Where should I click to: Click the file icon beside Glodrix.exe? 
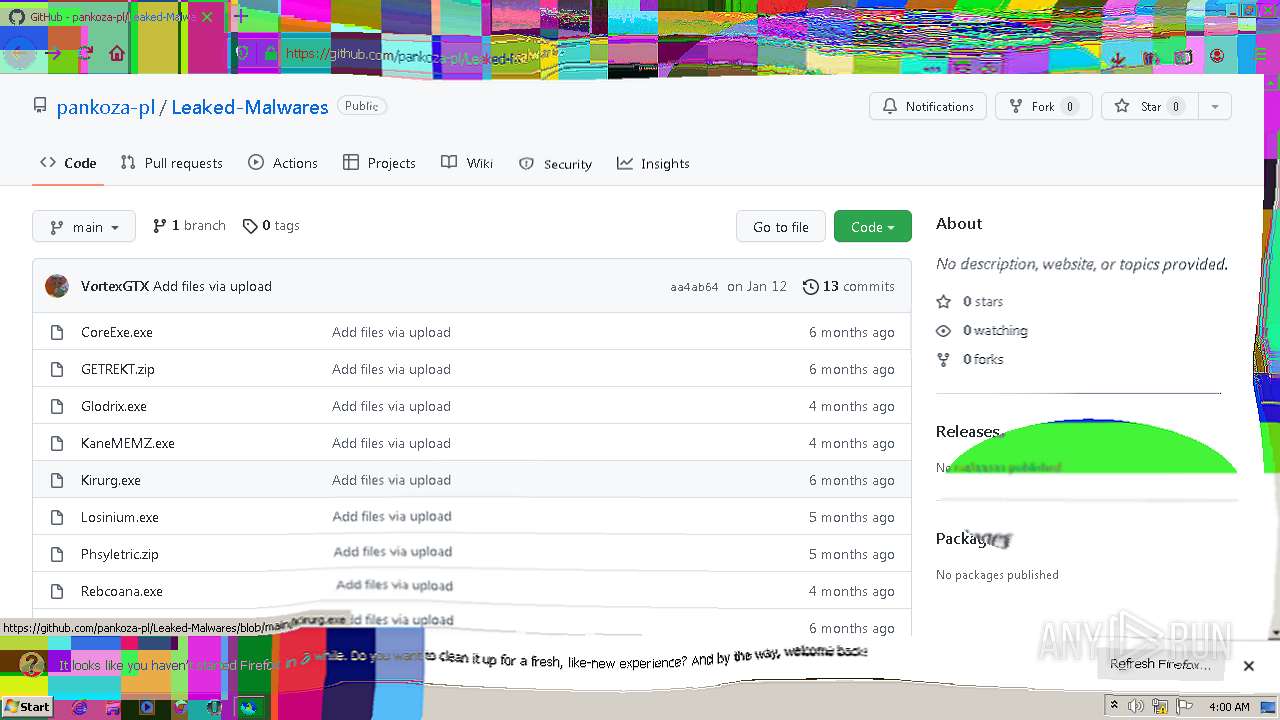click(57, 406)
